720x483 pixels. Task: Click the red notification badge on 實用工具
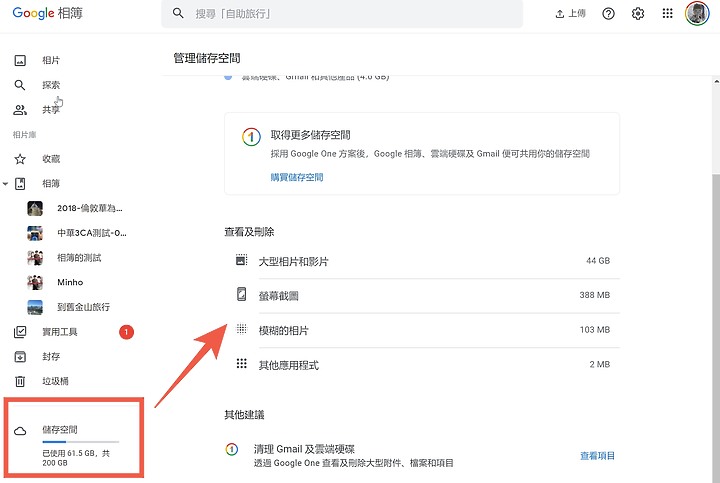[126, 332]
